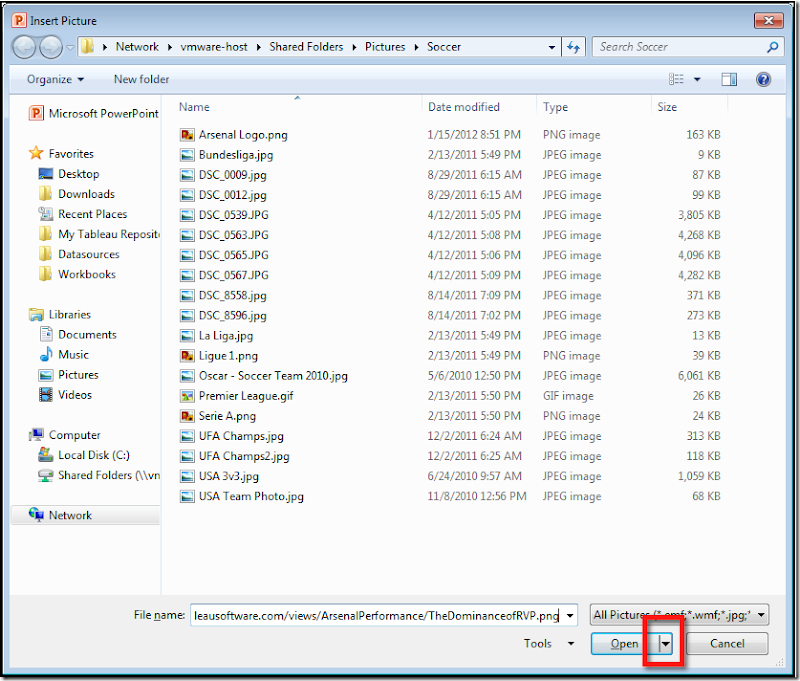Viewport: 800px width, 681px height.
Task: Click the Desktop icon in Favorites
Action: (46, 174)
